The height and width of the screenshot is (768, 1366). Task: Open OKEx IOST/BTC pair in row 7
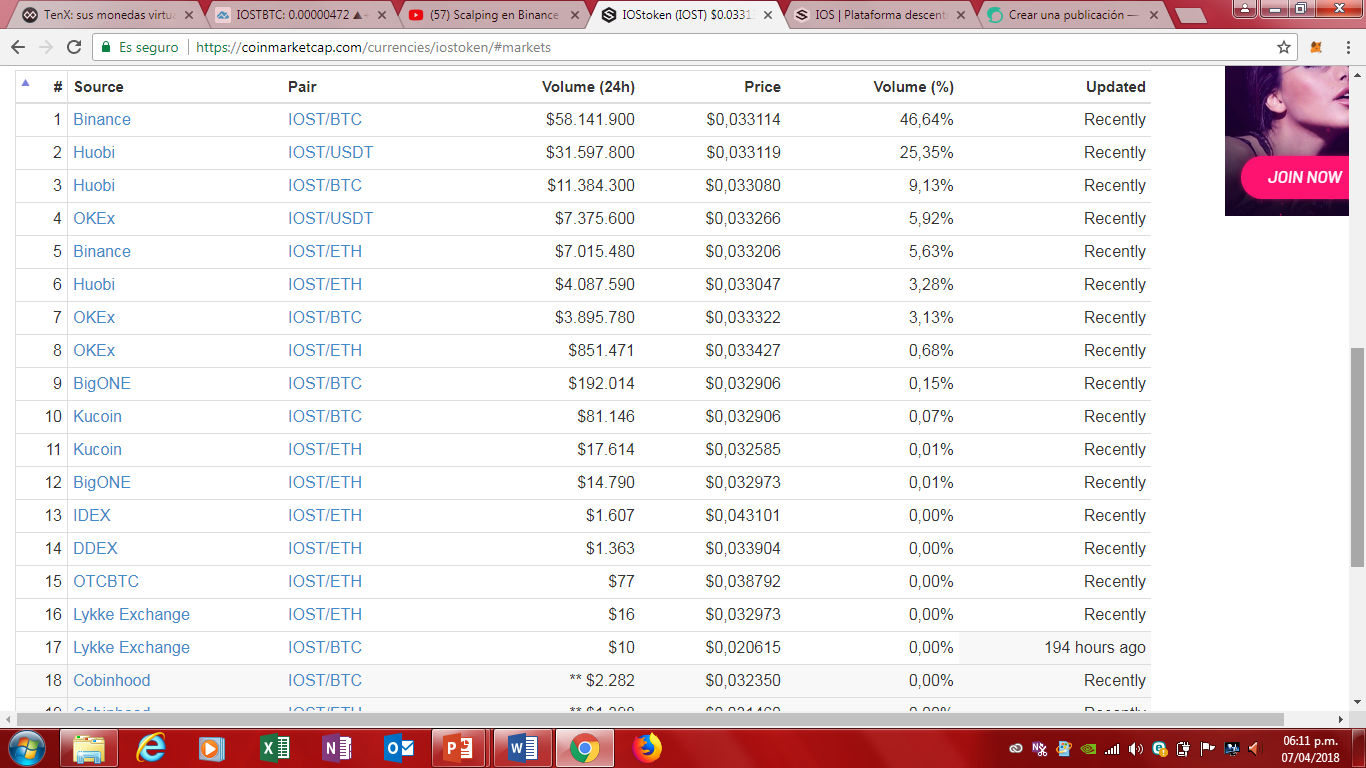coord(325,318)
